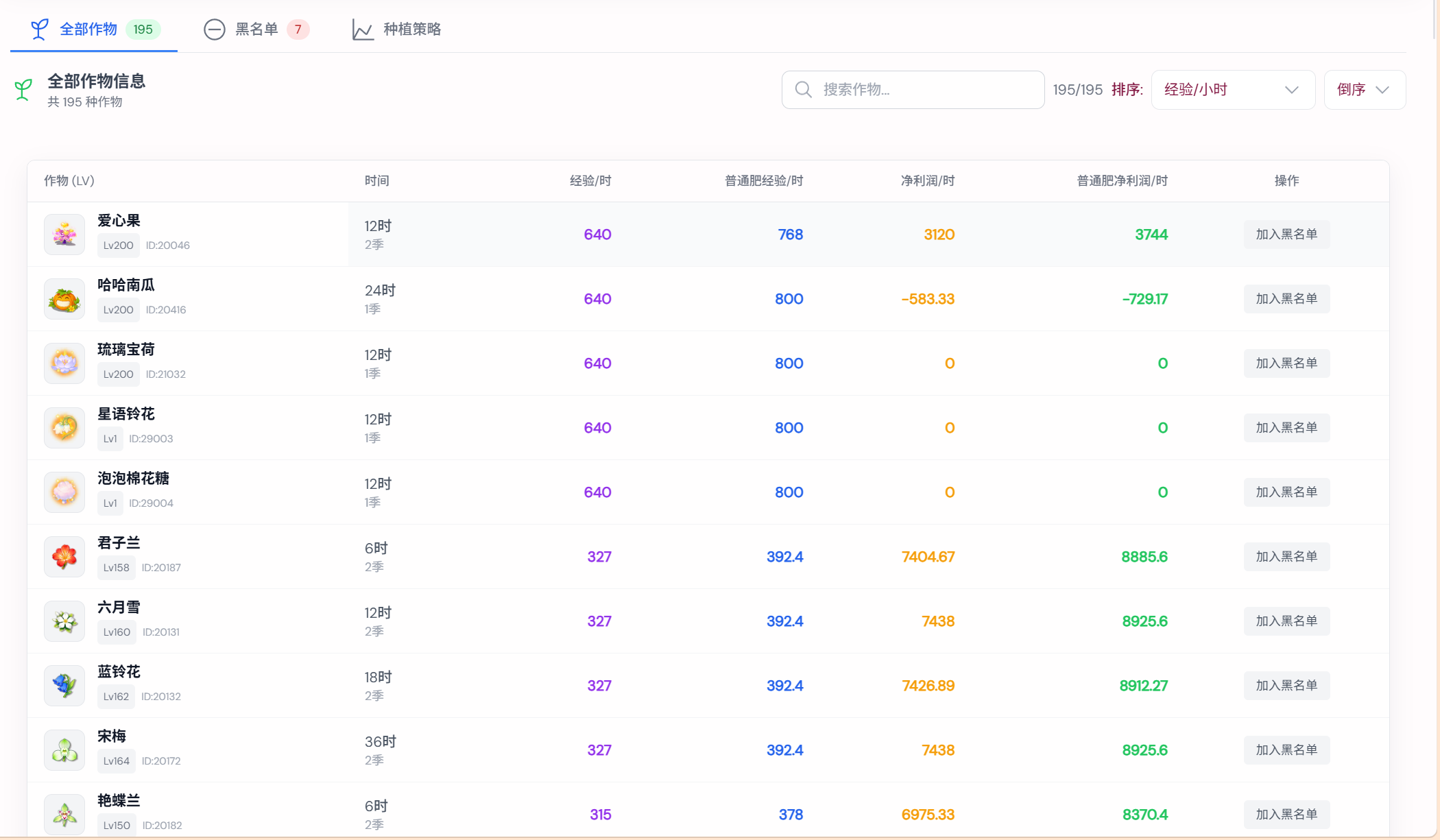Click the 经验/时 column header
The height and width of the screenshot is (840, 1440).
pos(590,181)
